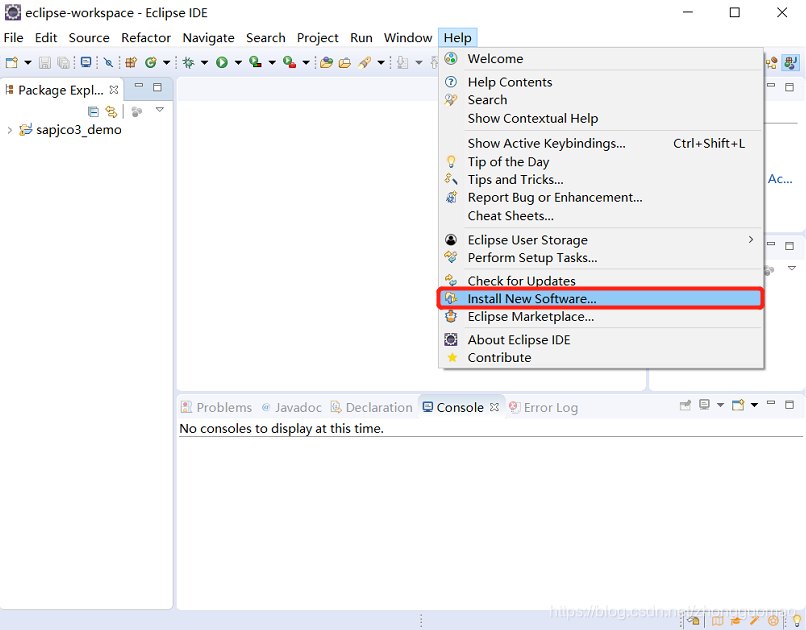Click the Open Task folder icon
This screenshot has width=806, height=630.
point(344,63)
